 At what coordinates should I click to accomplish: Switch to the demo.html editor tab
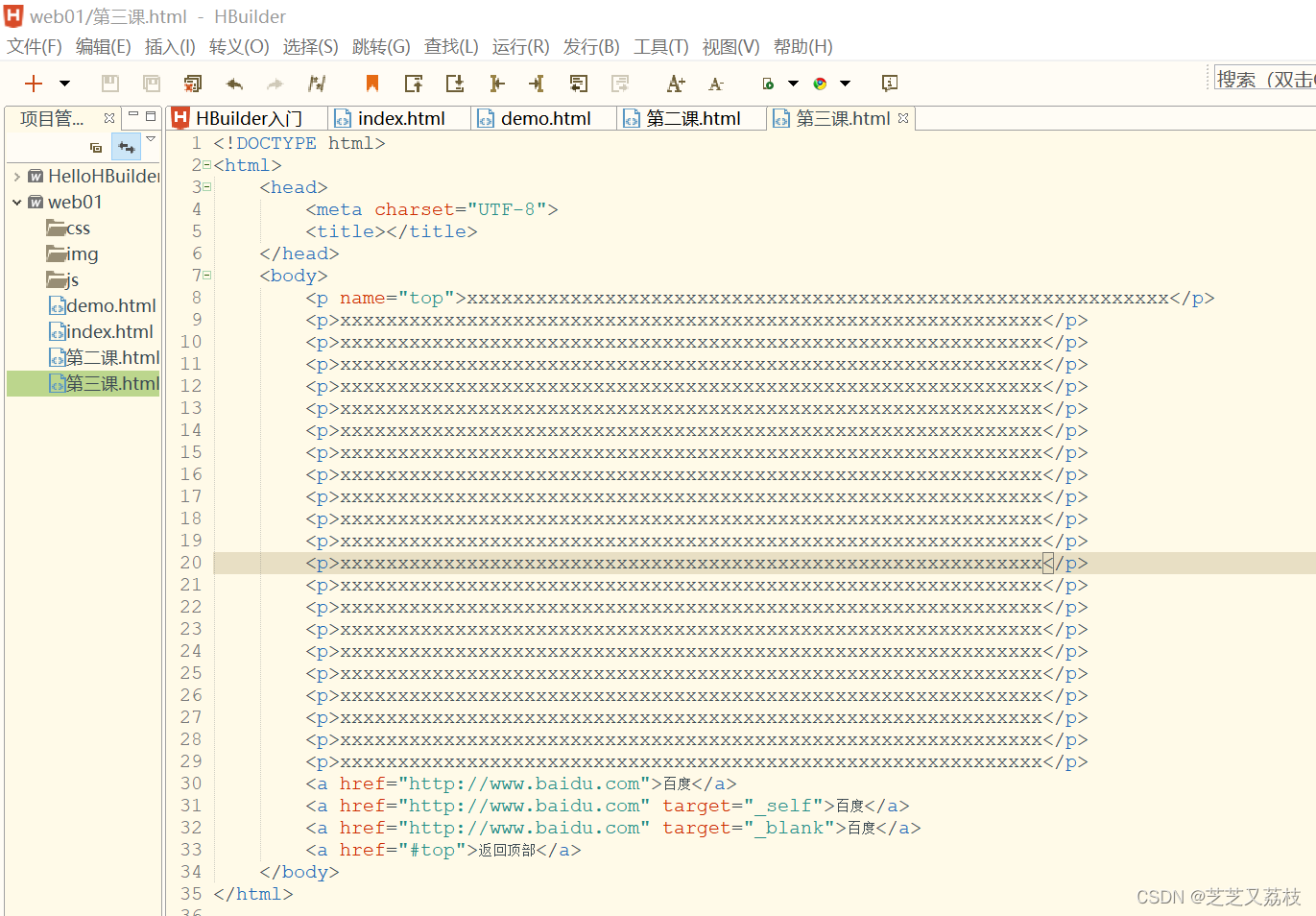tap(544, 118)
